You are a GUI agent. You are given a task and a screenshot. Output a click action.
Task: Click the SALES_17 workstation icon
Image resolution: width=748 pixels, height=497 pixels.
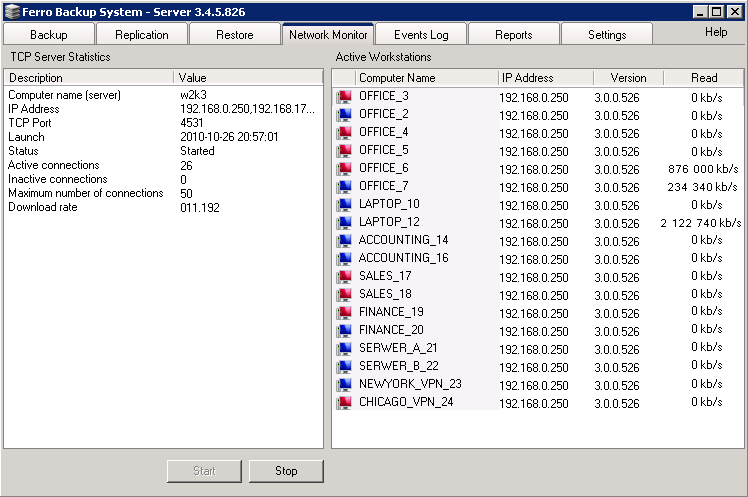coord(344,277)
